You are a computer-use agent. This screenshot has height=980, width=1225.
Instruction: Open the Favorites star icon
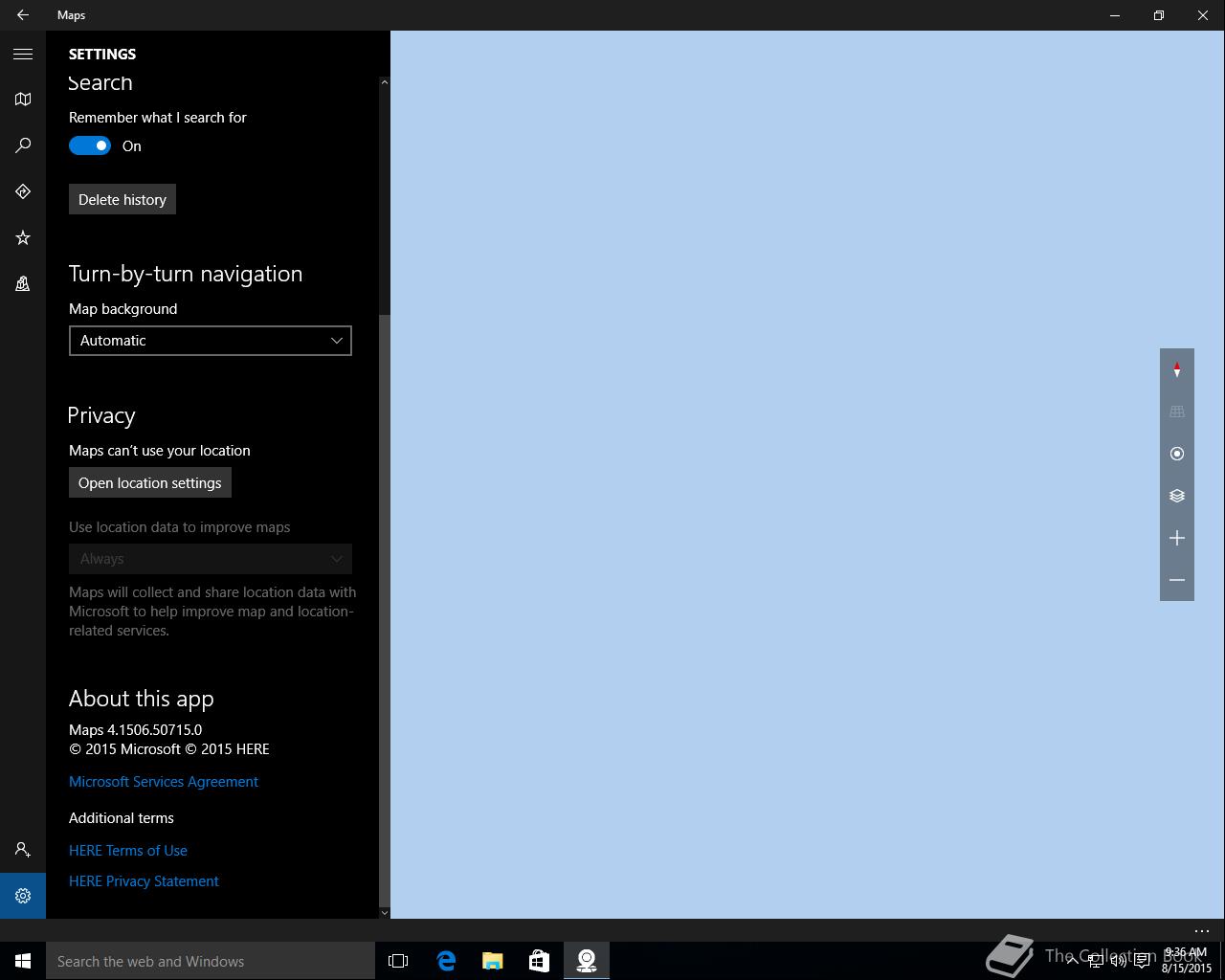click(23, 237)
